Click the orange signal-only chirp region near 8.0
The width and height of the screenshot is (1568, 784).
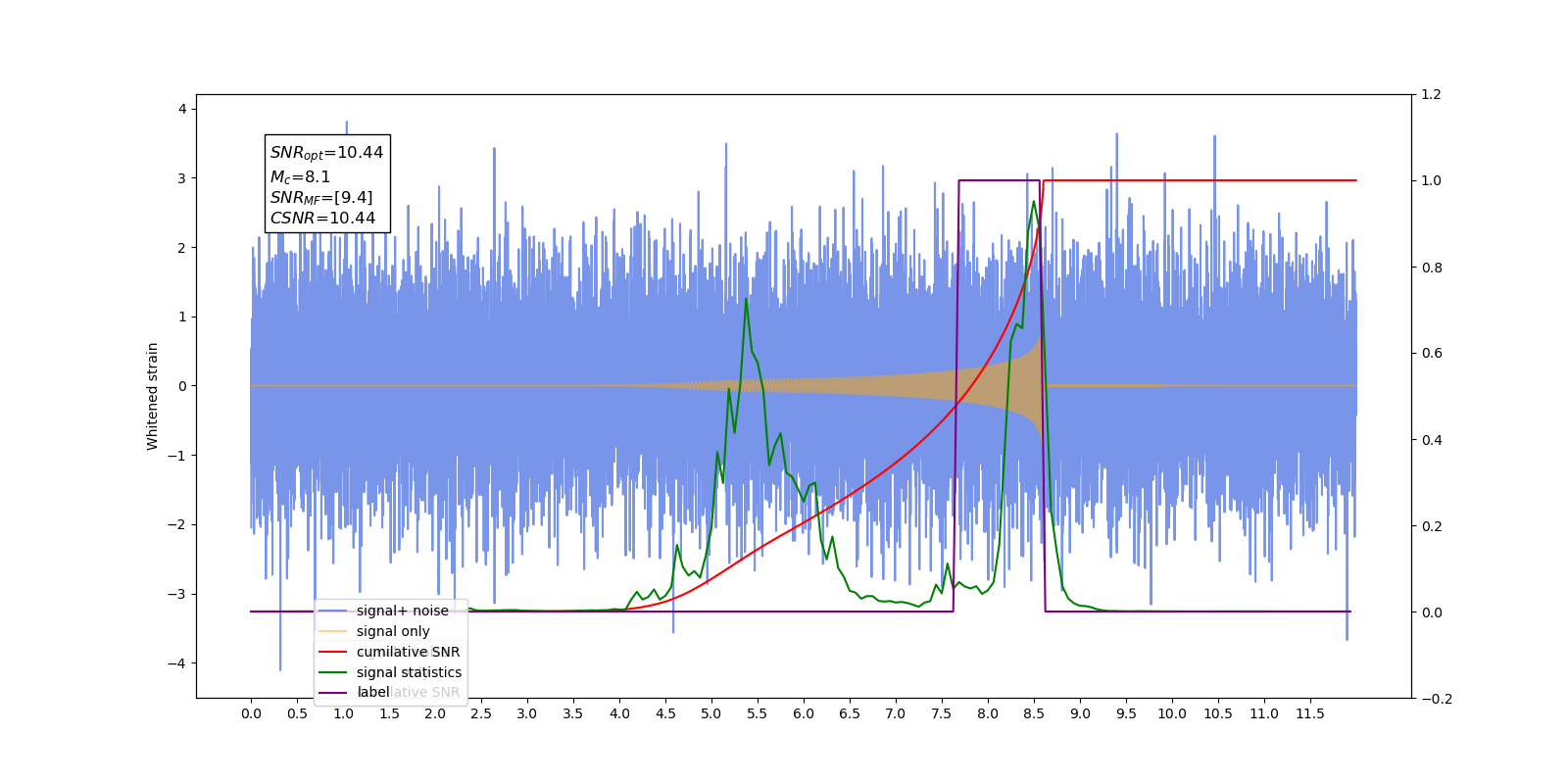click(988, 385)
